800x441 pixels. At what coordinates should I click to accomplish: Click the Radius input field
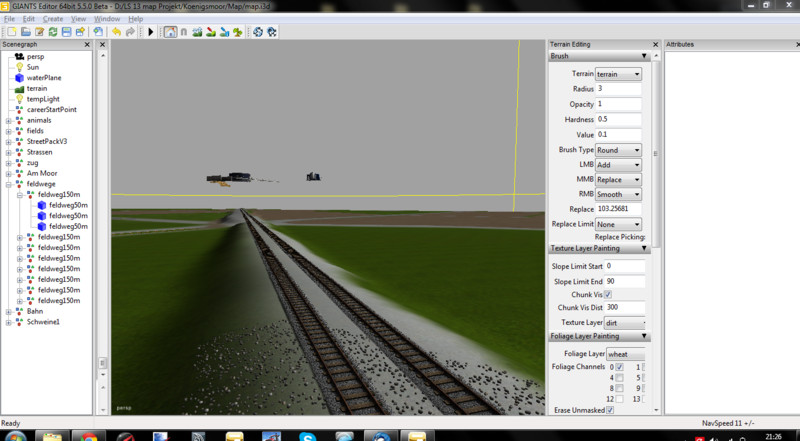coord(618,89)
